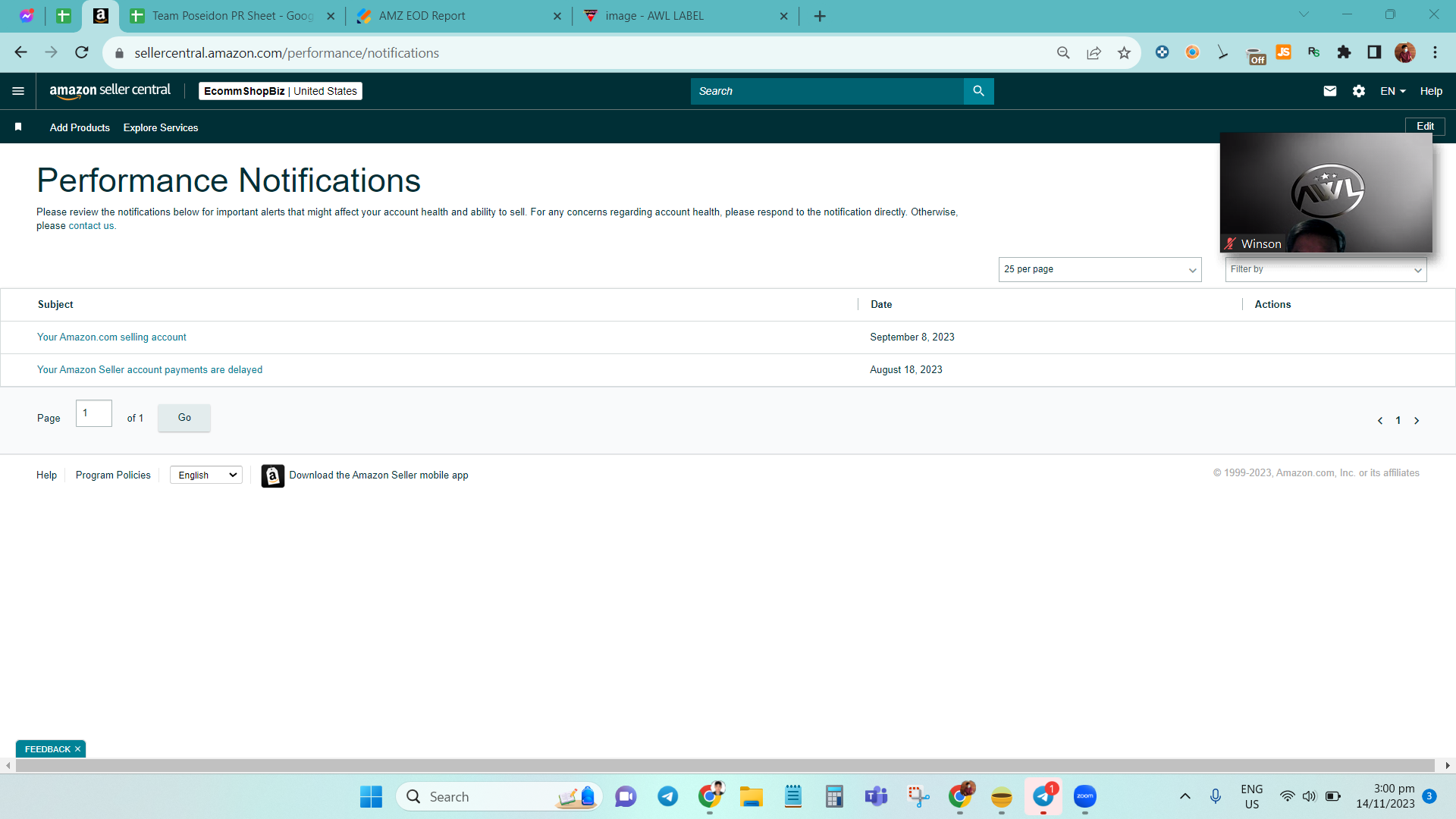Click the share page icon in the address bar
Image resolution: width=1456 pixels, height=819 pixels.
[1094, 52]
